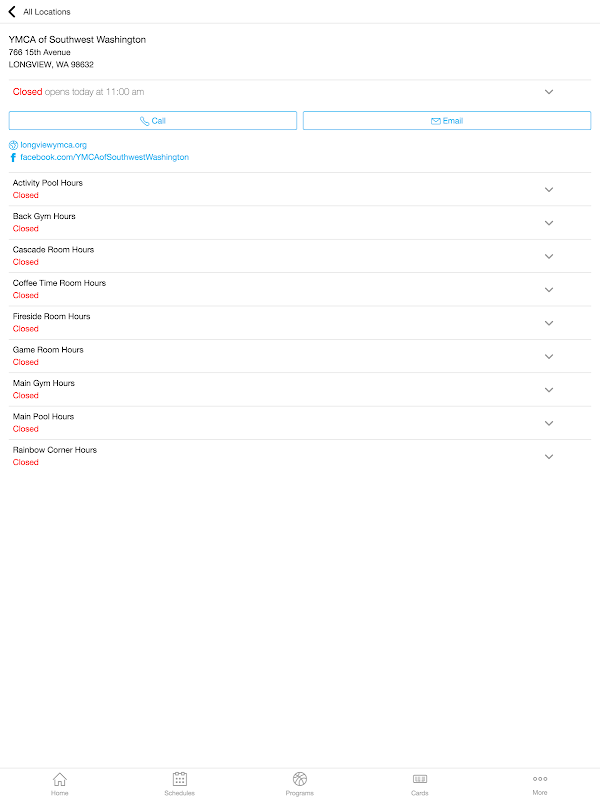Click the globe icon beside longviewymca.org
This screenshot has height=800, width=600.
pos(13,145)
